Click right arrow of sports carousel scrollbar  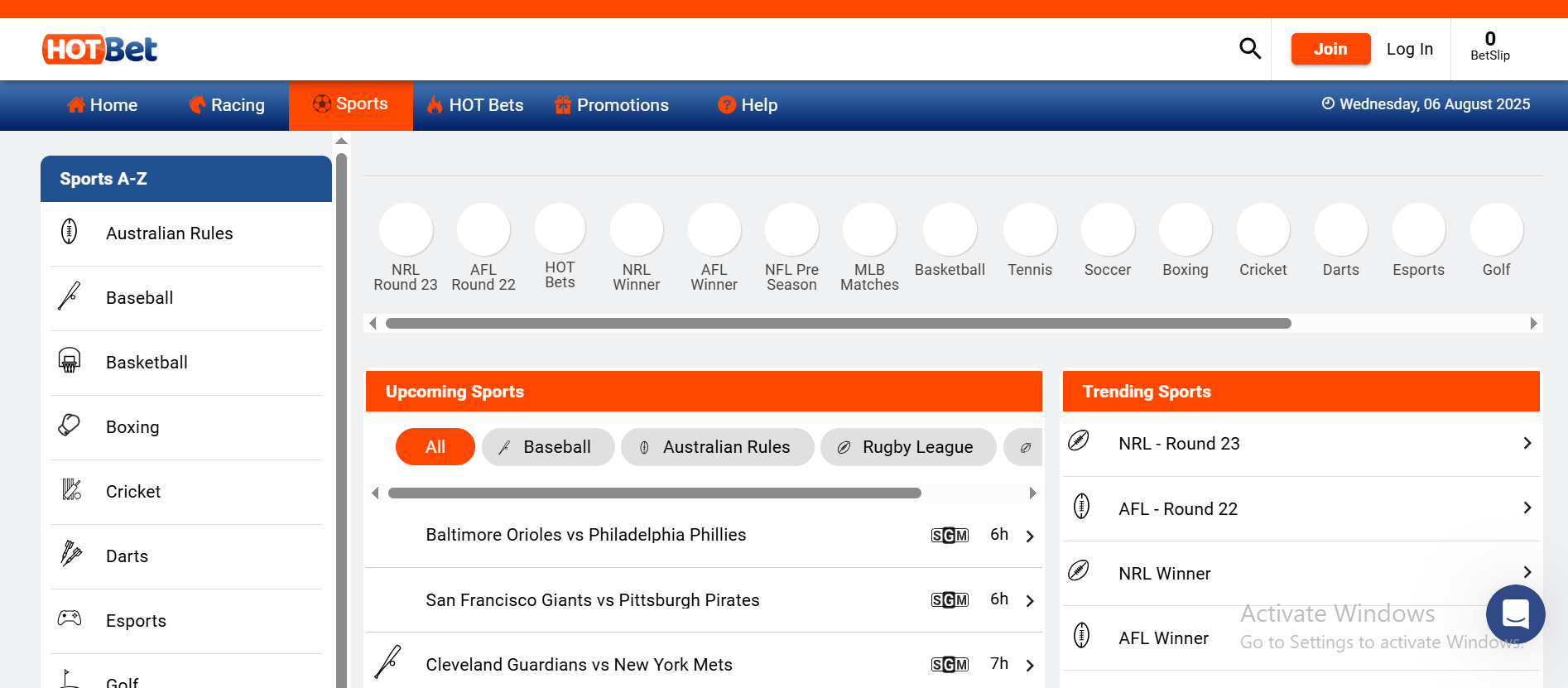tap(1533, 324)
